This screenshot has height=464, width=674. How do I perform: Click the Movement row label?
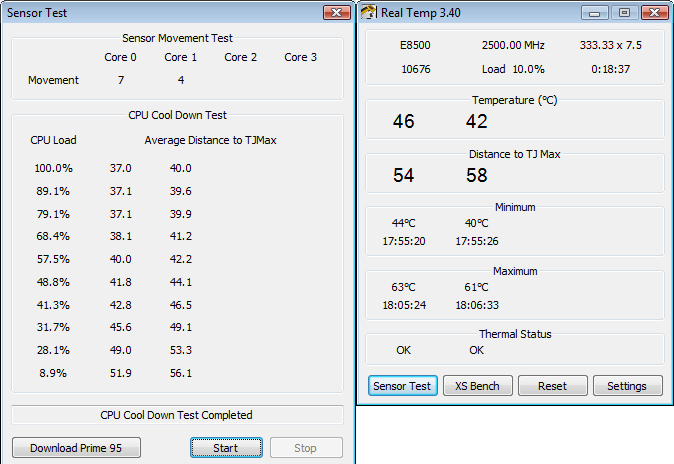coord(53,80)
